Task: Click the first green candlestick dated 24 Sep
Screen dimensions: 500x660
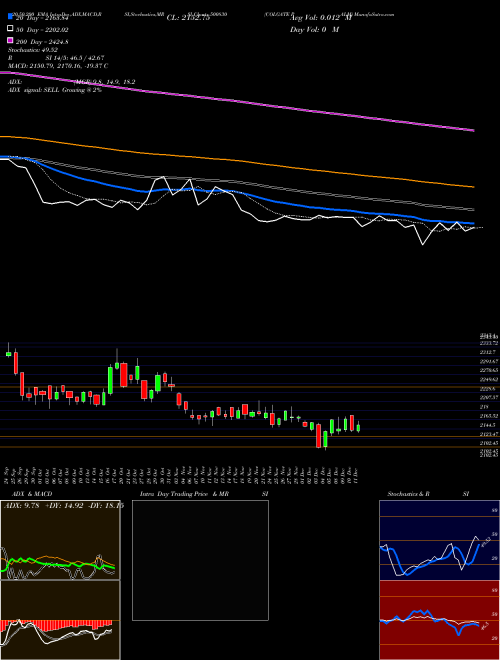Action: (x=8, y=353)
